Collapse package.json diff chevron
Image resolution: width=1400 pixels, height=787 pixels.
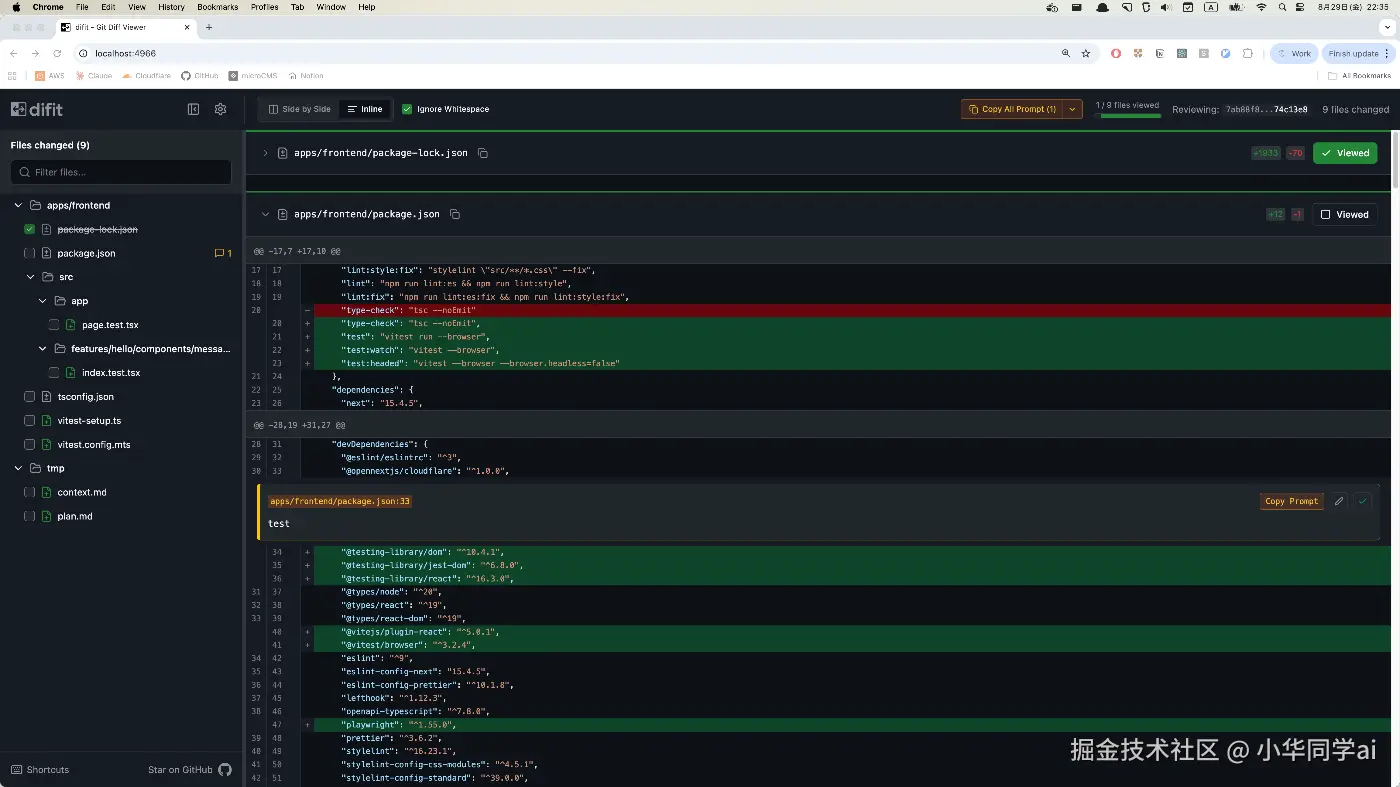click(x=265, y=214)
